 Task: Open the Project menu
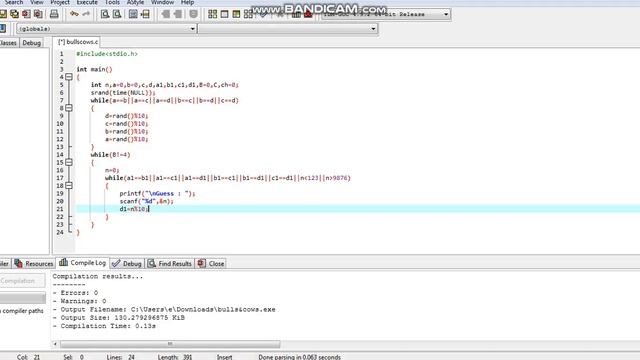60,2
